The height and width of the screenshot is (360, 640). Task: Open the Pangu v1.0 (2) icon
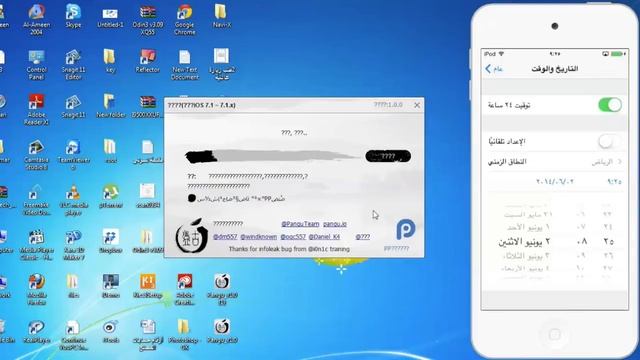coord(222,289)
